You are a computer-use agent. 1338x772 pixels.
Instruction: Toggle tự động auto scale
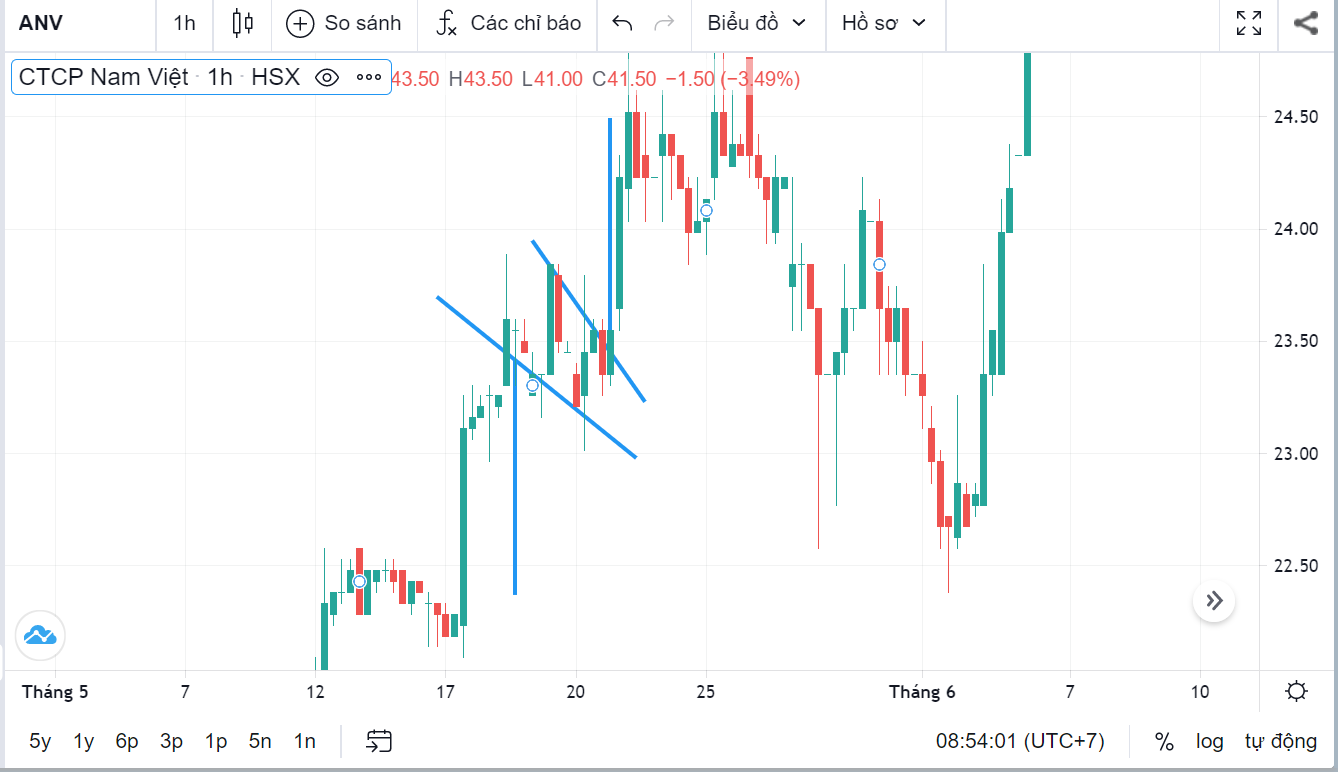click(1281, 741)
